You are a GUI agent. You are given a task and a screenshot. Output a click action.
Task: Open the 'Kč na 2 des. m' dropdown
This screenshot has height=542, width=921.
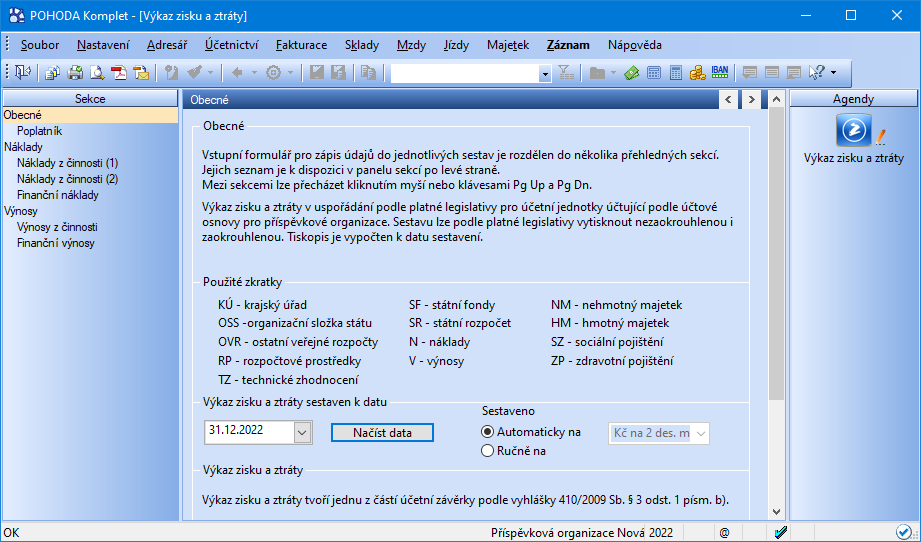tap(700, 433)
